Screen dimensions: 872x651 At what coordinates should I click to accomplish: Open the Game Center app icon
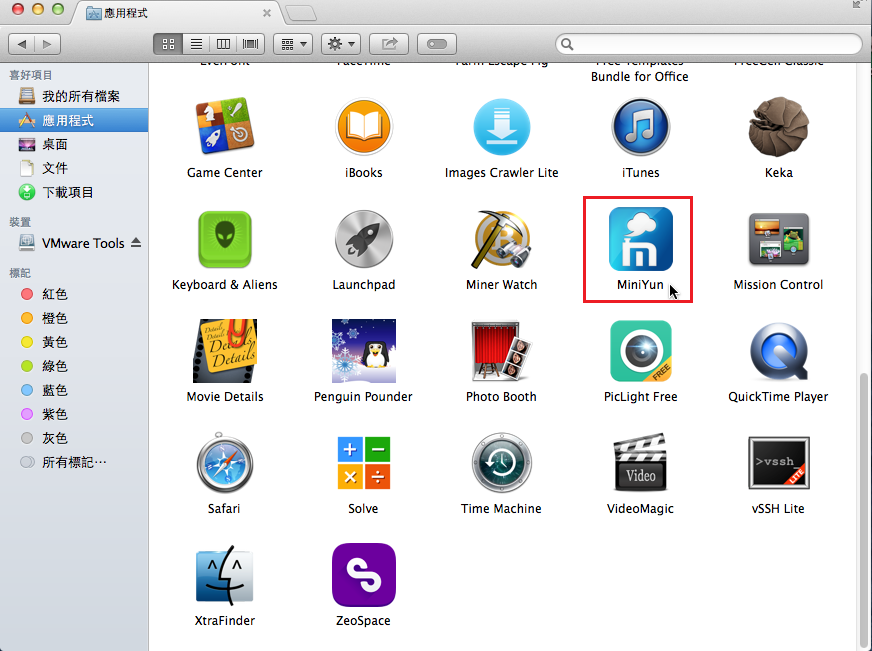pyautogui.click(x=225, y=126)
